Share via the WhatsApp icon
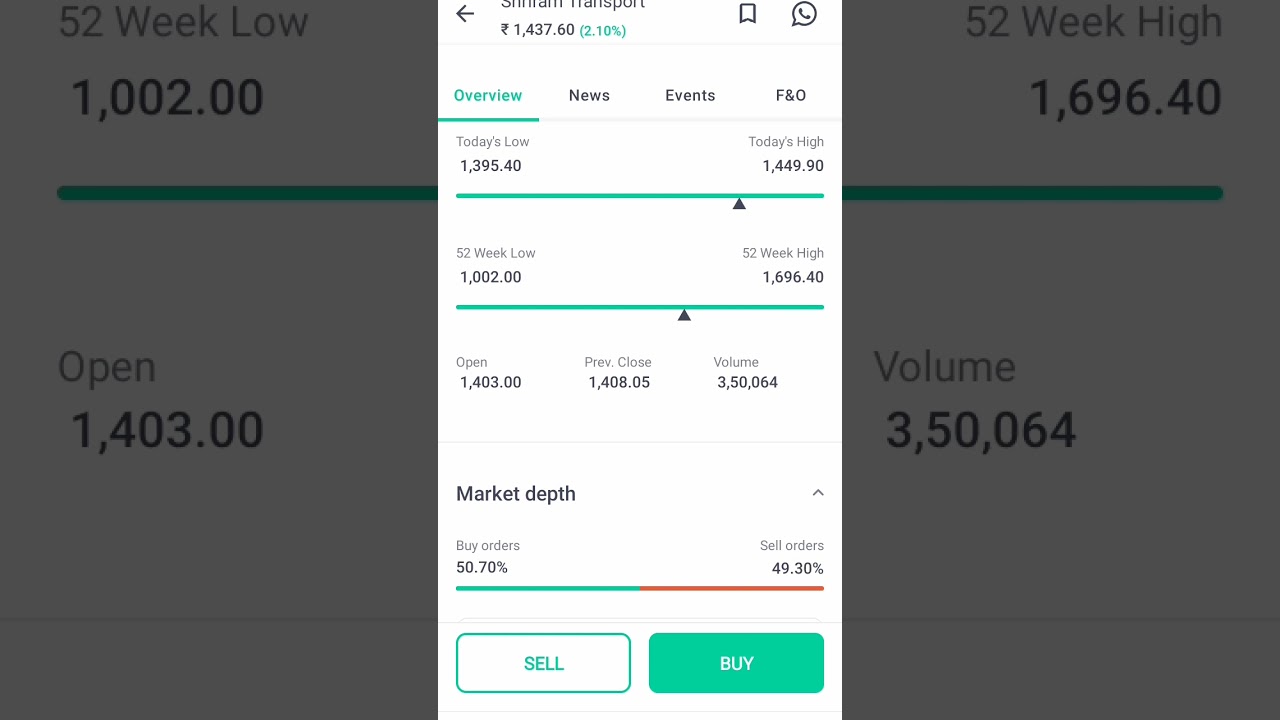The height and width of the screenshot is (720, 1280). [804, 14]
